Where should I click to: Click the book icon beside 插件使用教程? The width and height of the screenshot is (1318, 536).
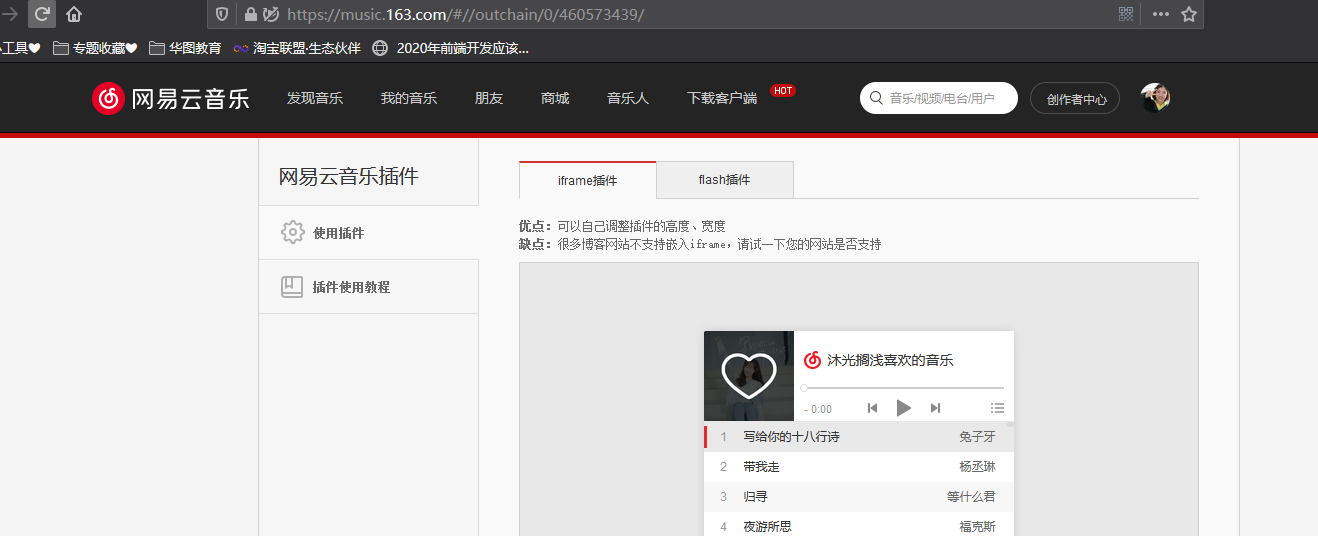coord(292,287)
